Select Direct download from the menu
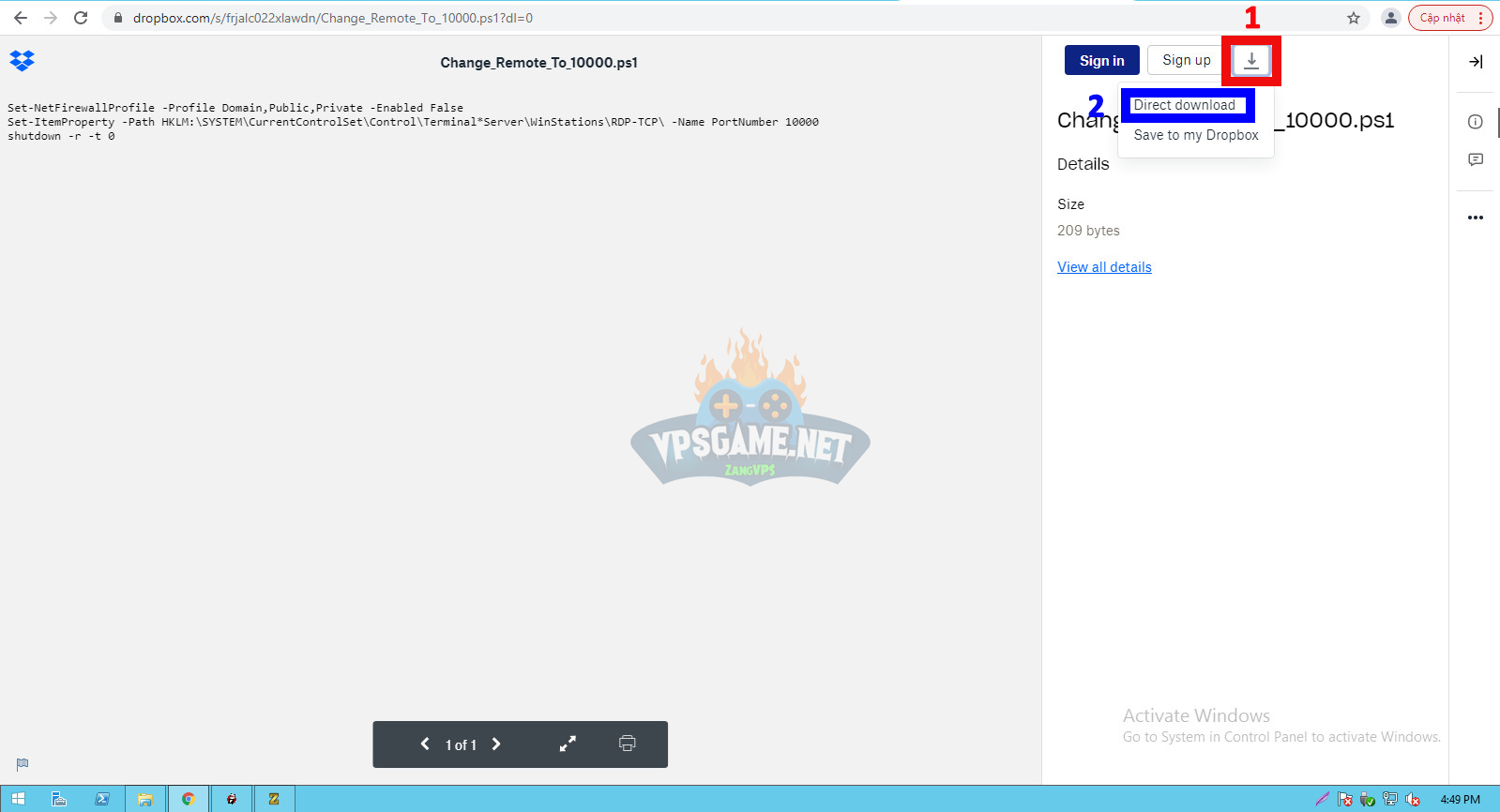Screen dimensions: 1500x812 (1184, 105)
